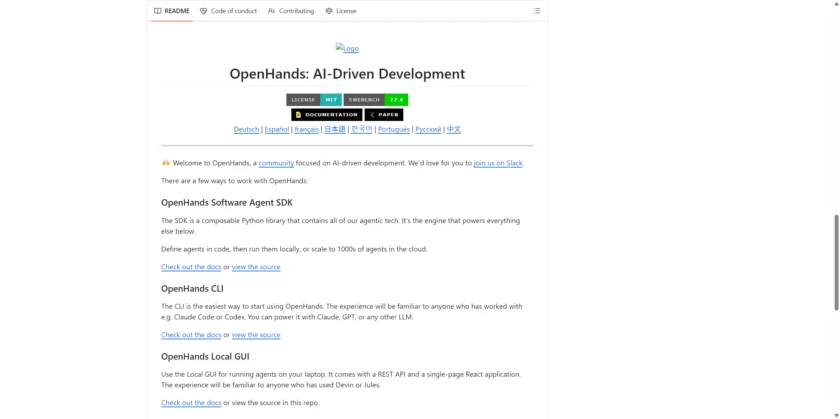Switch README language to Português

point(394,130)
